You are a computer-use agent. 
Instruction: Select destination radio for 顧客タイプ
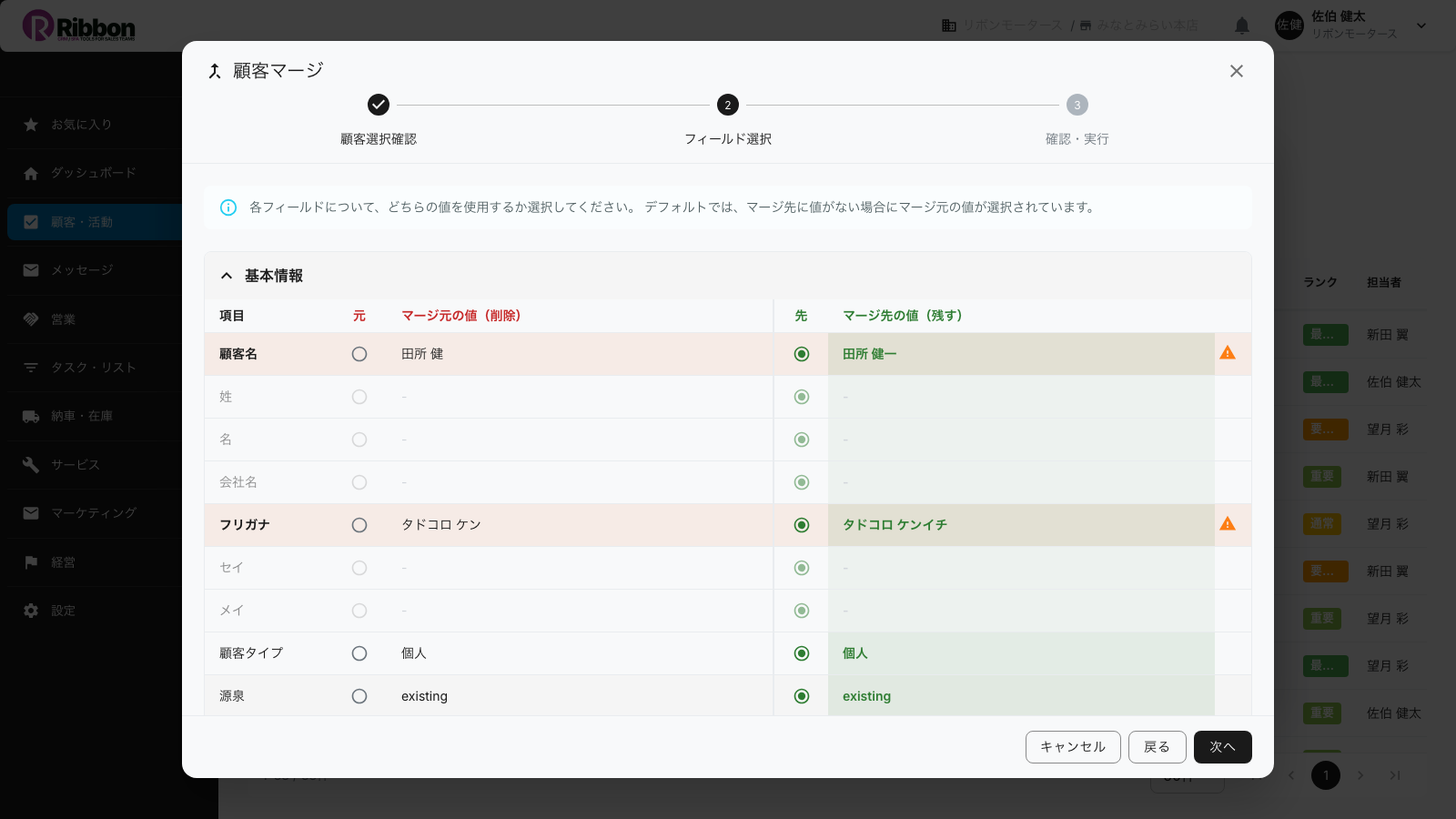tap(802, 653)
